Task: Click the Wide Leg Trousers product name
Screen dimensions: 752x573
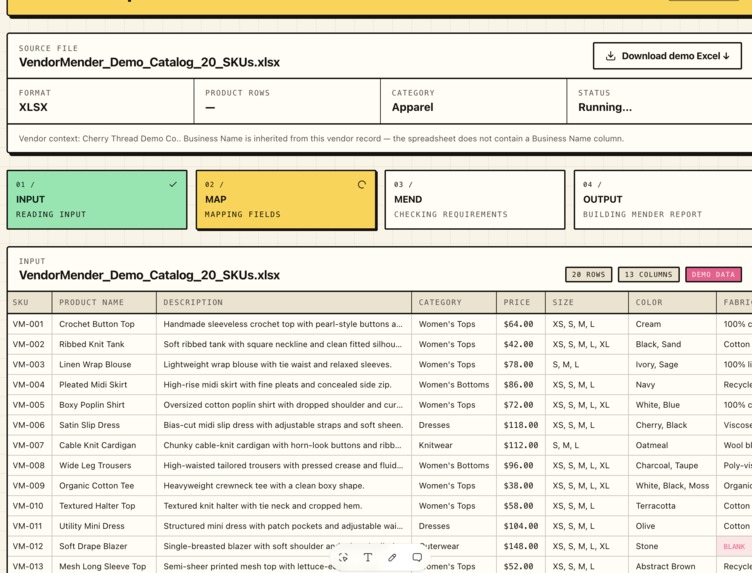Action: point(95,465)
